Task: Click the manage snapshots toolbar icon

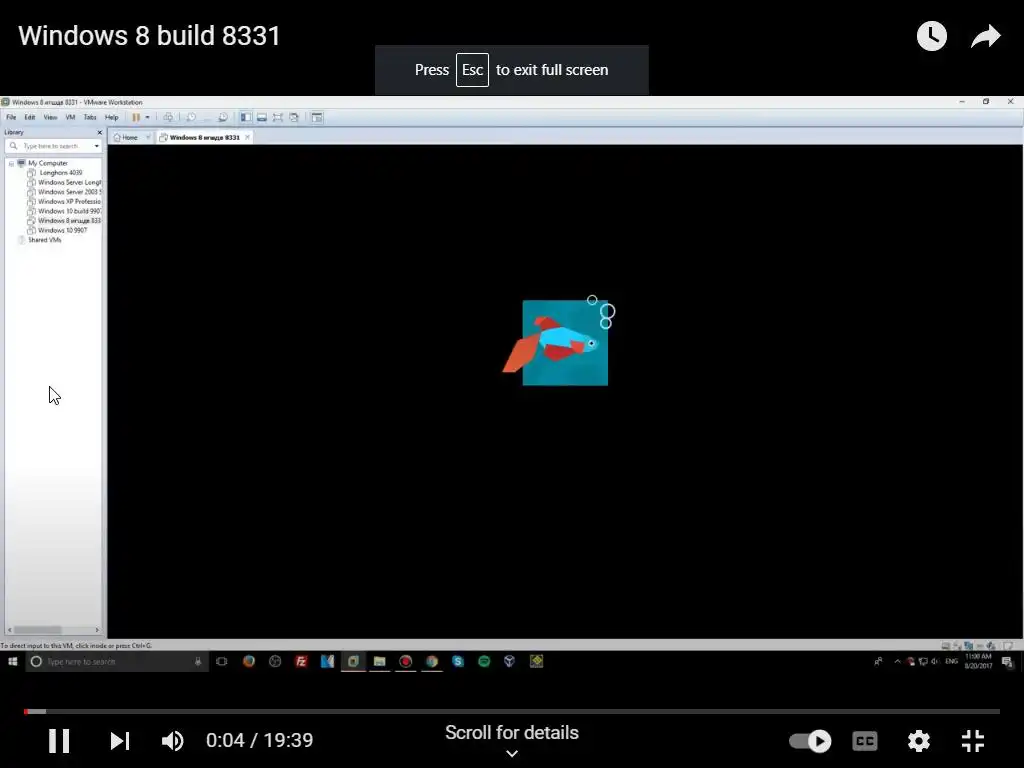Action: (x=222, y=118)
